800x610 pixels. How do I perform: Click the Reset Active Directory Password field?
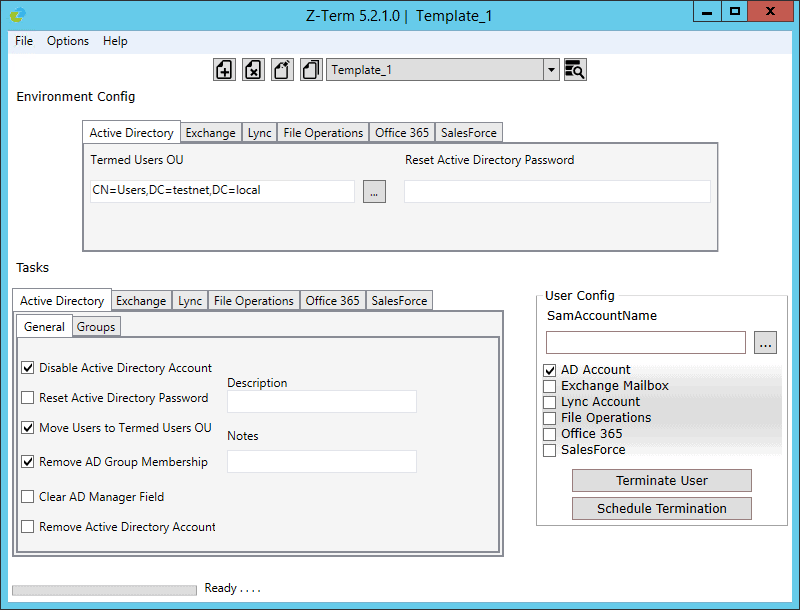557,191
